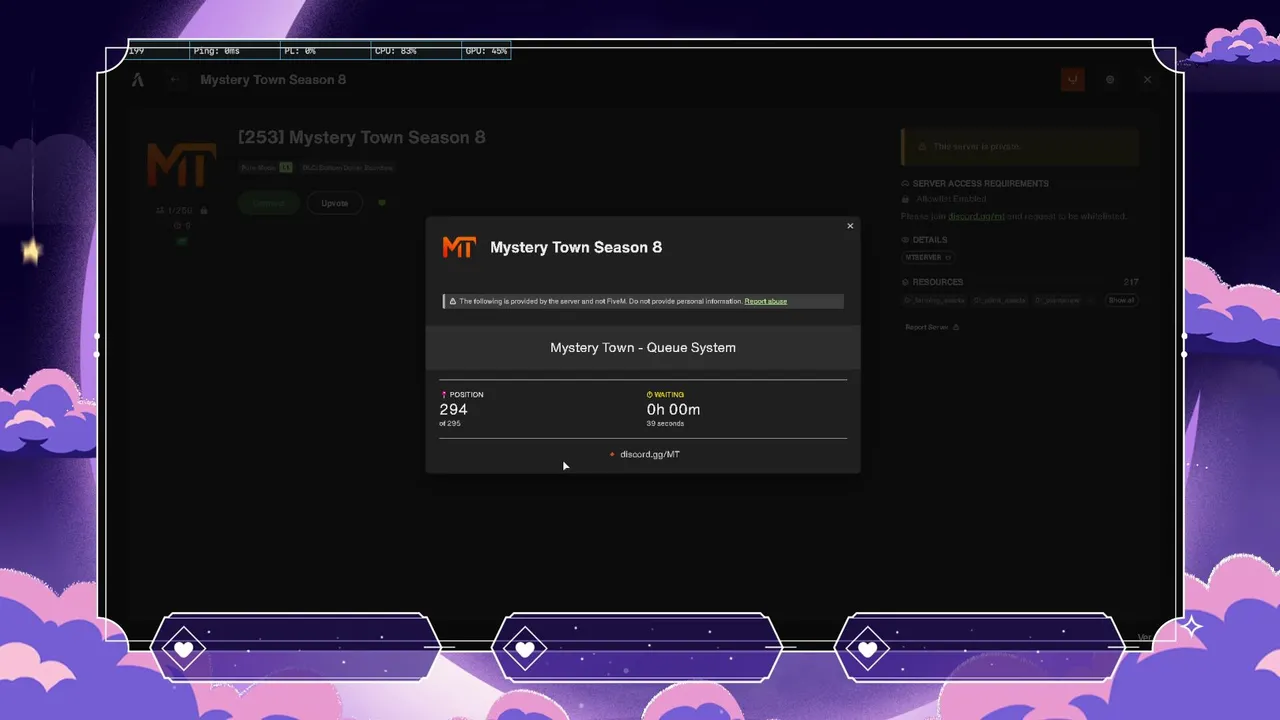Open settings with the gear icon
1280x720 pixels.
[1110, 79]
